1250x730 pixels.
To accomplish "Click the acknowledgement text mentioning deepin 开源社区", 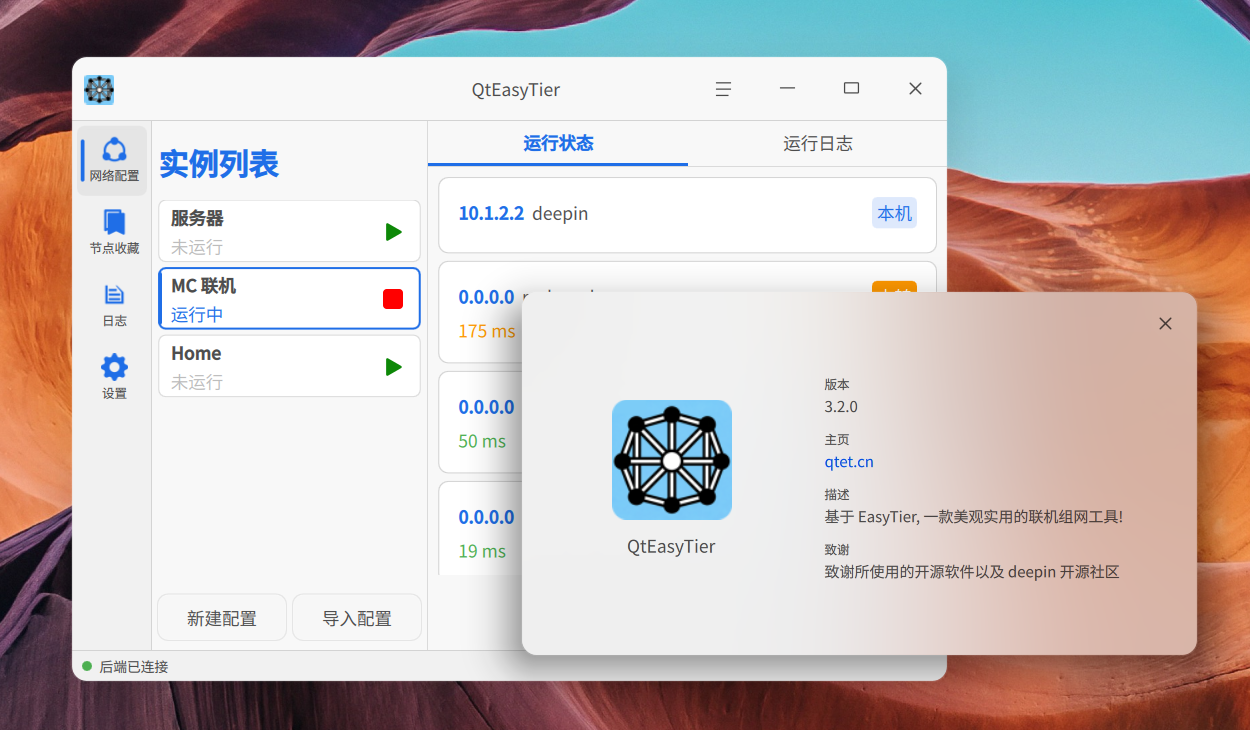I will (971, 572).
